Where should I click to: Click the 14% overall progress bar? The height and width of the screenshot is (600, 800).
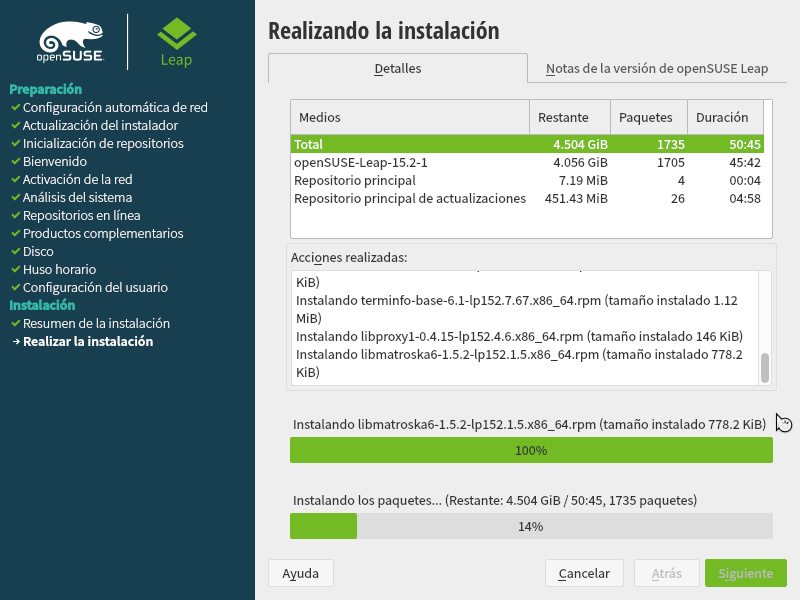tap(531, 526)
